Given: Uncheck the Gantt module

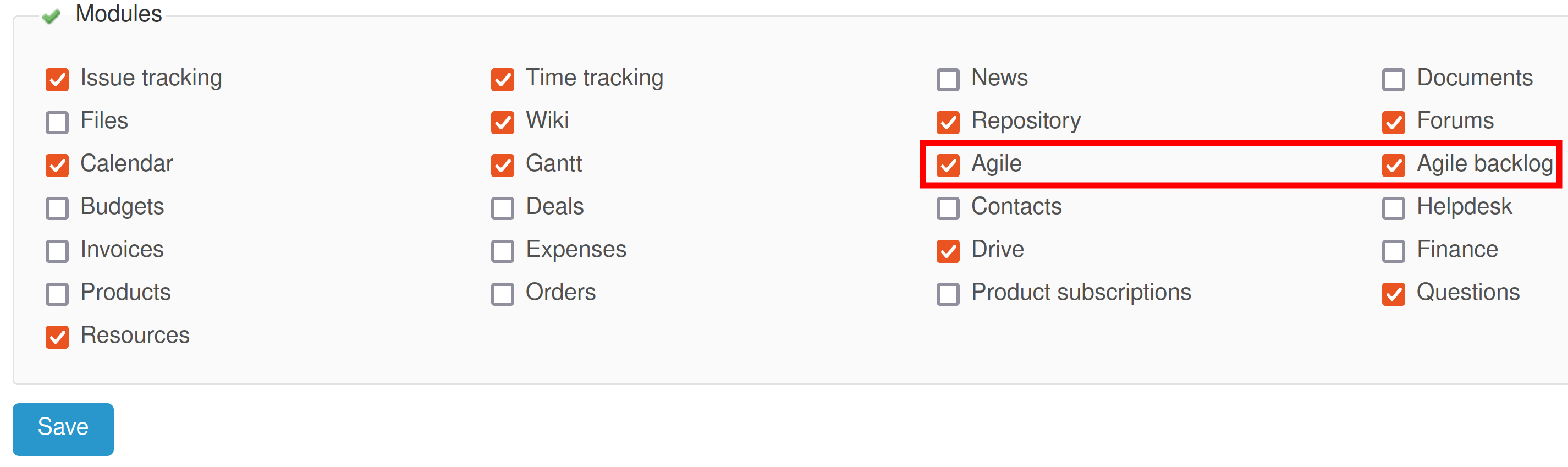Looking at the screenshot, I should pos(503,165).
